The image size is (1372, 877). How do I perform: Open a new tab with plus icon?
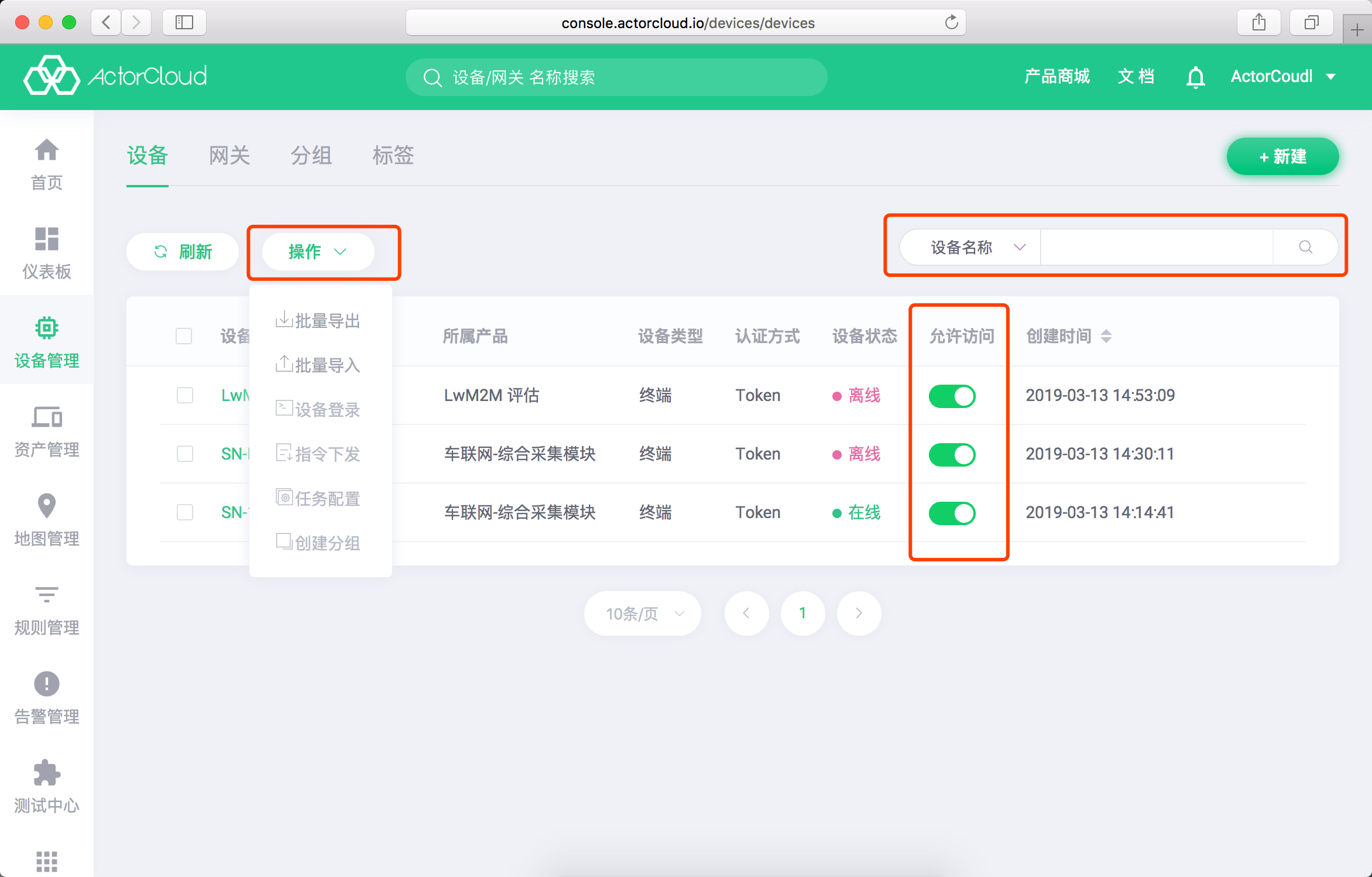(x=1357, y=29)
